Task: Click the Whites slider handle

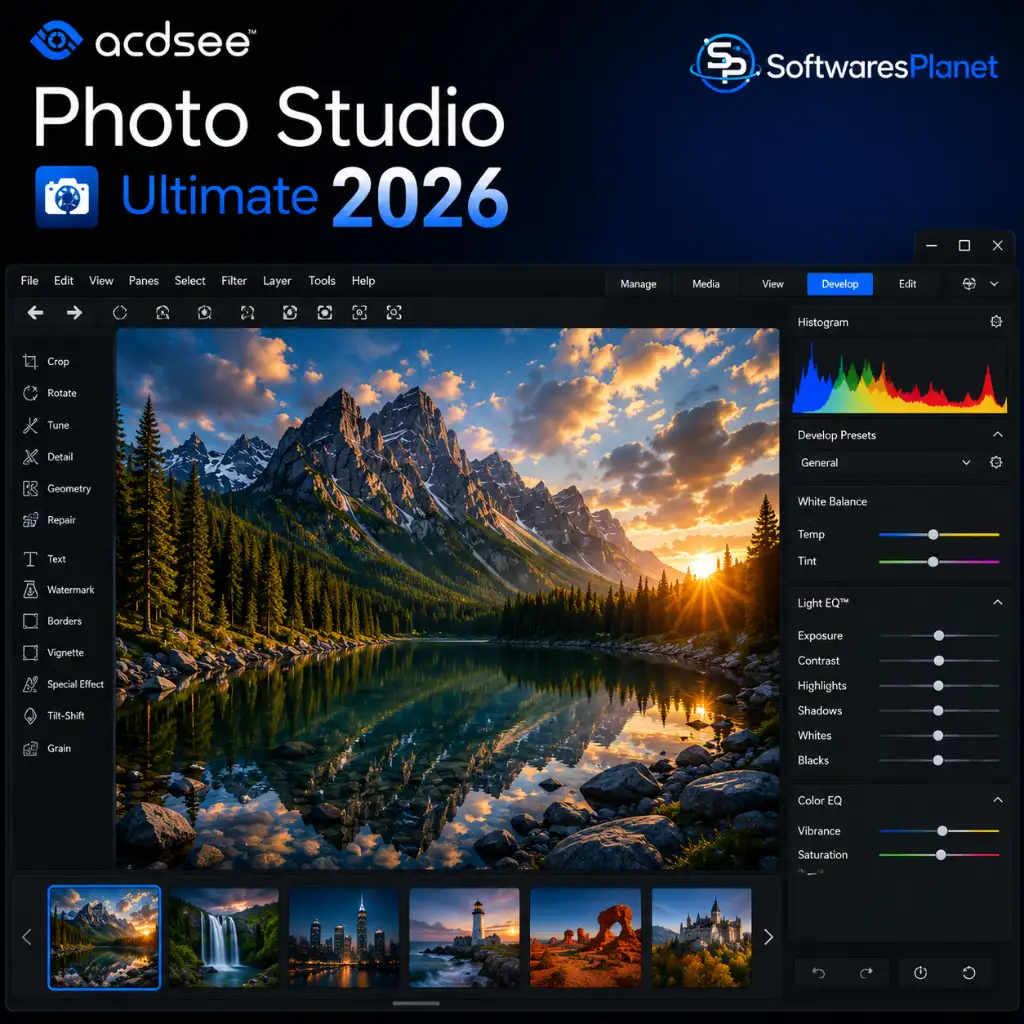Action: tap(938, 735)
